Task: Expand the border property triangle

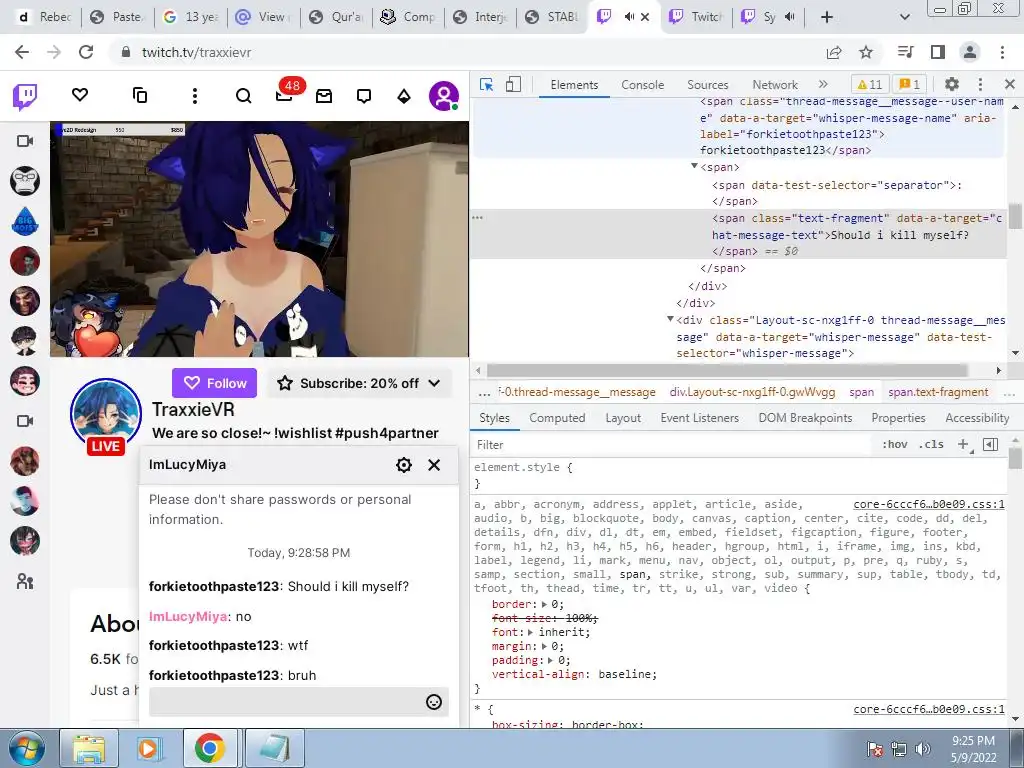Action: coord(544,604)
